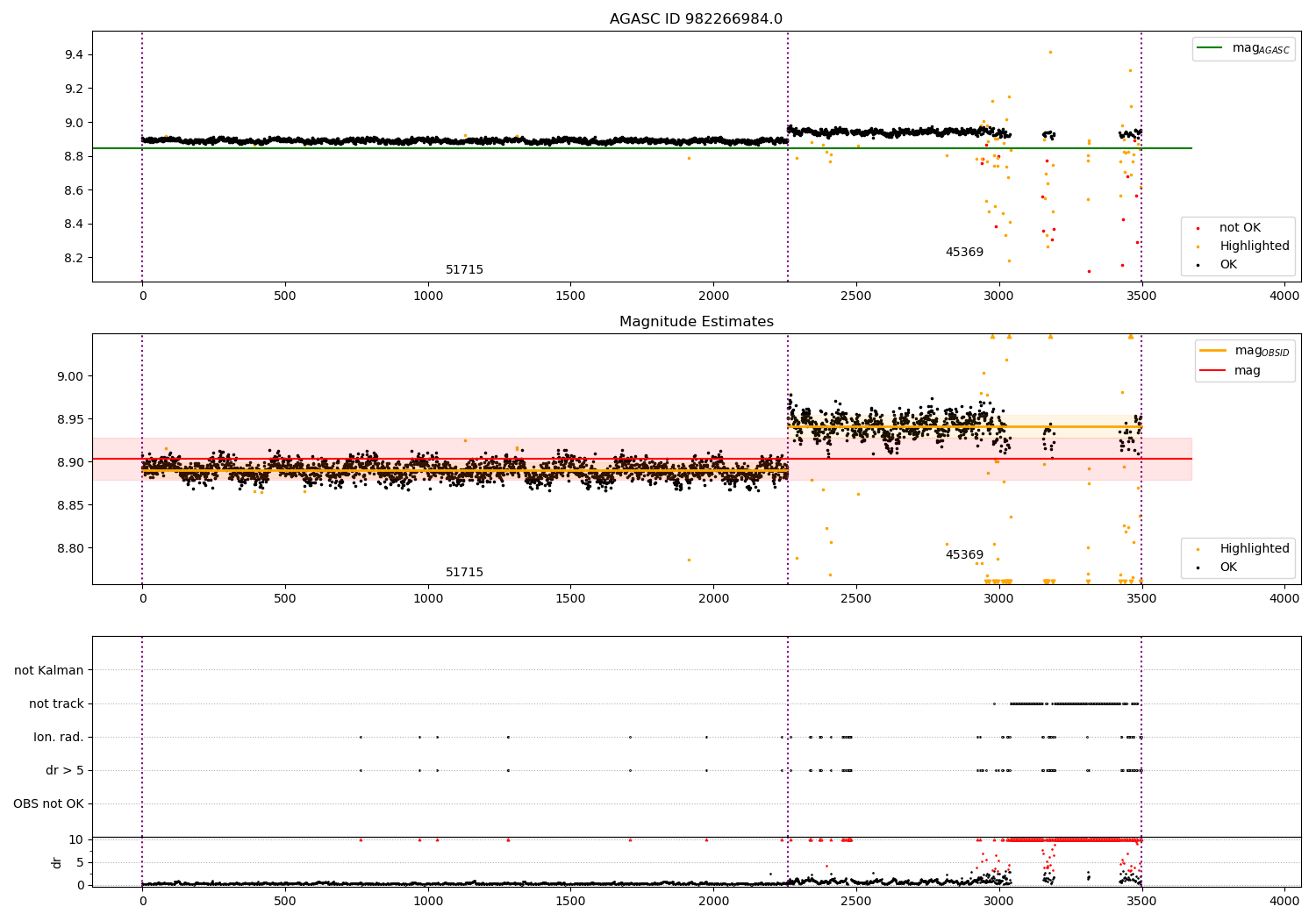The height and width of the screenshot is (921, 1316).
Task: Click the "Magnitude Estimates" plot title
Action: (x=696, y=322)
